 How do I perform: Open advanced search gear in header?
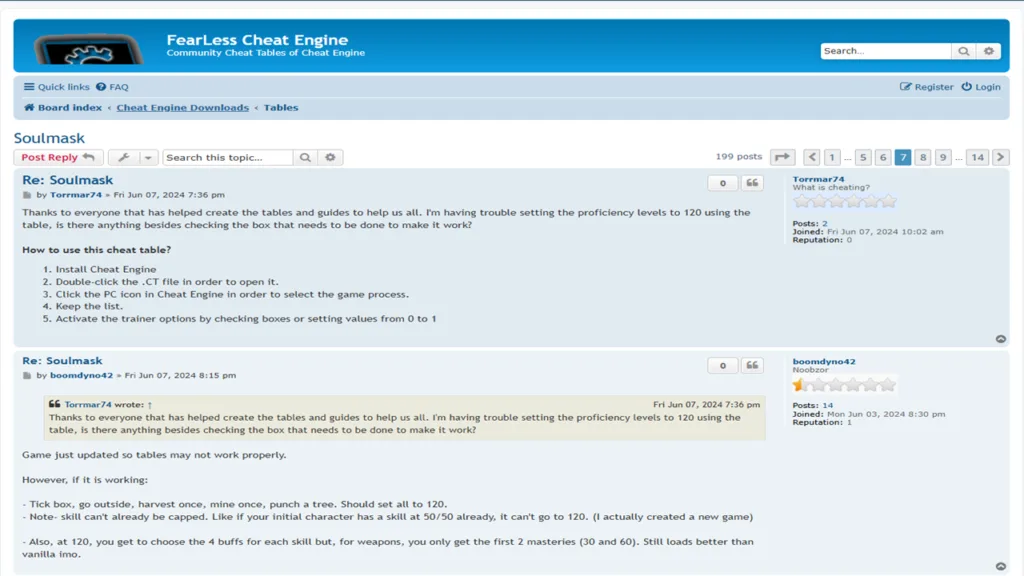(x=989, y=51)
